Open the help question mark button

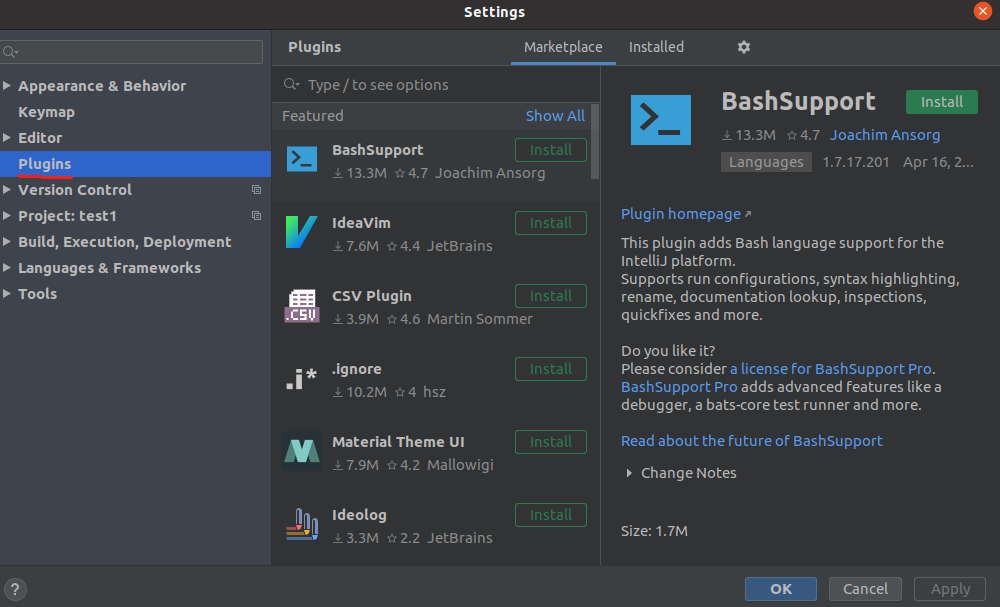click(15, 589)
